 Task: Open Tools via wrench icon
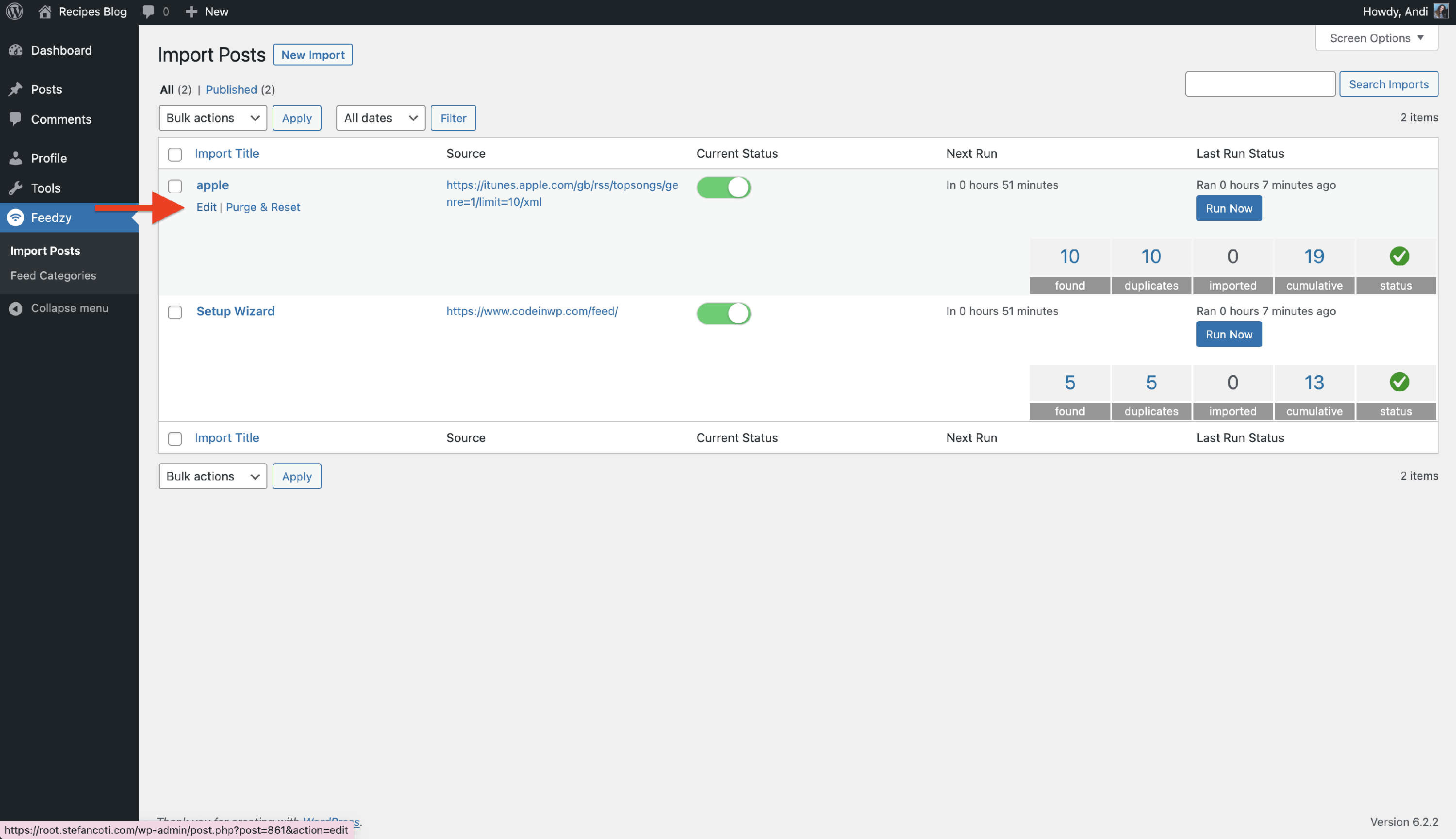(16, 188)
